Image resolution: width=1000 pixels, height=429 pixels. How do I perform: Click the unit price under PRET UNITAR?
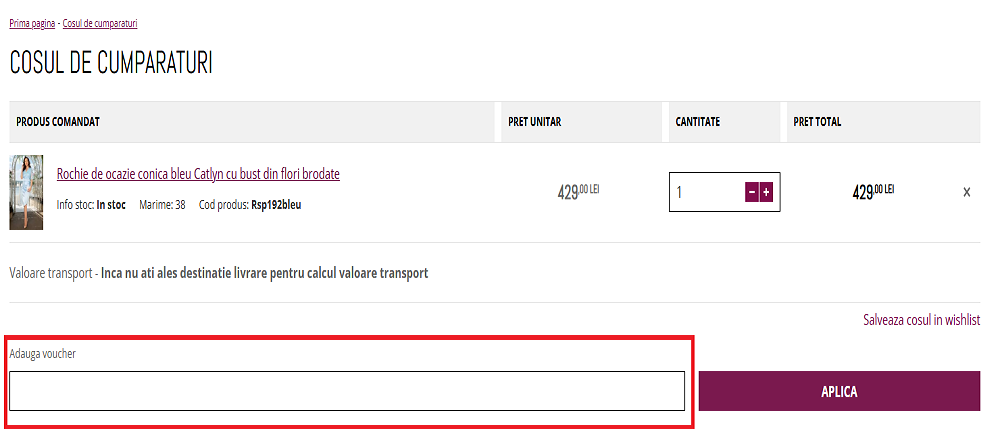pyautogui.click(x=577, y=191)
